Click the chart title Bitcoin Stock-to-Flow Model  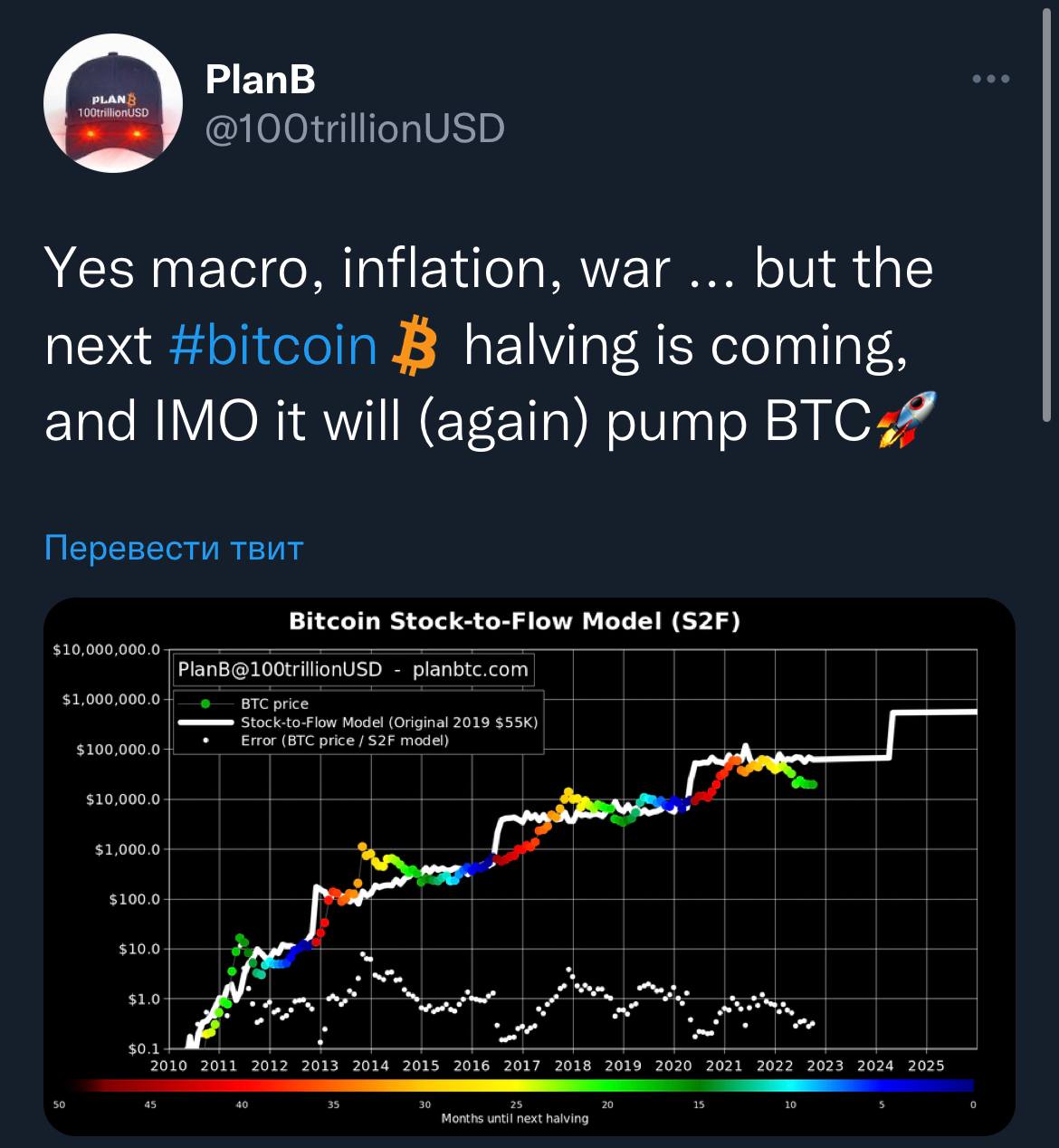coord(514,621)
